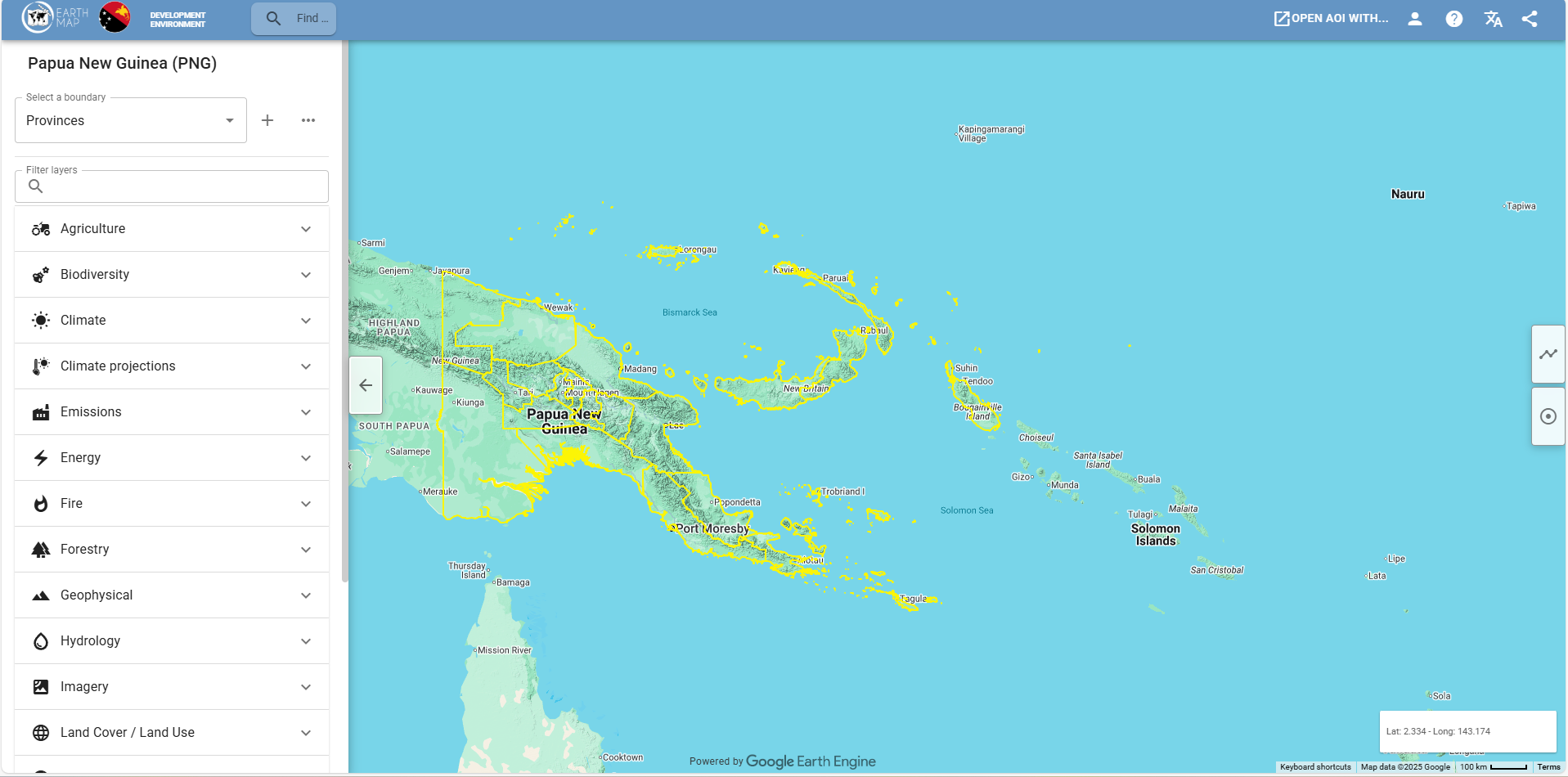Select the Fire flame icon
The image size is (1568, 777).
pyautogui.click(x=40, y=504)
